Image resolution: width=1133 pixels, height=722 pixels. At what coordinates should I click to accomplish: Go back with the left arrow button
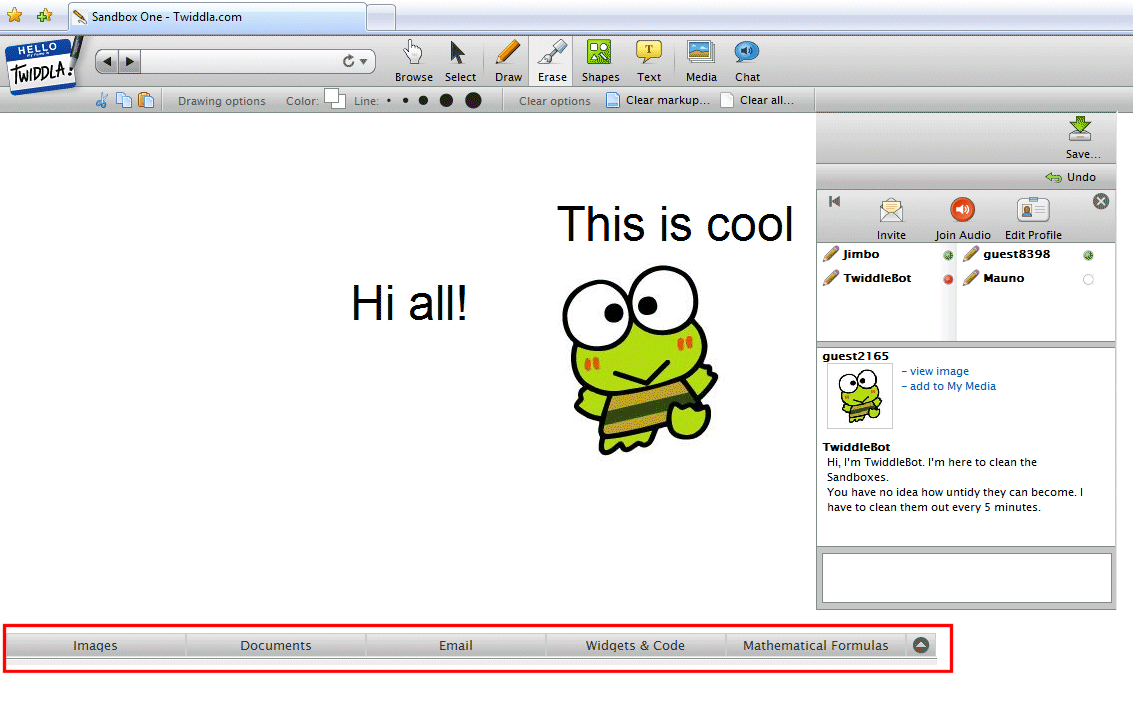(107, 61)
